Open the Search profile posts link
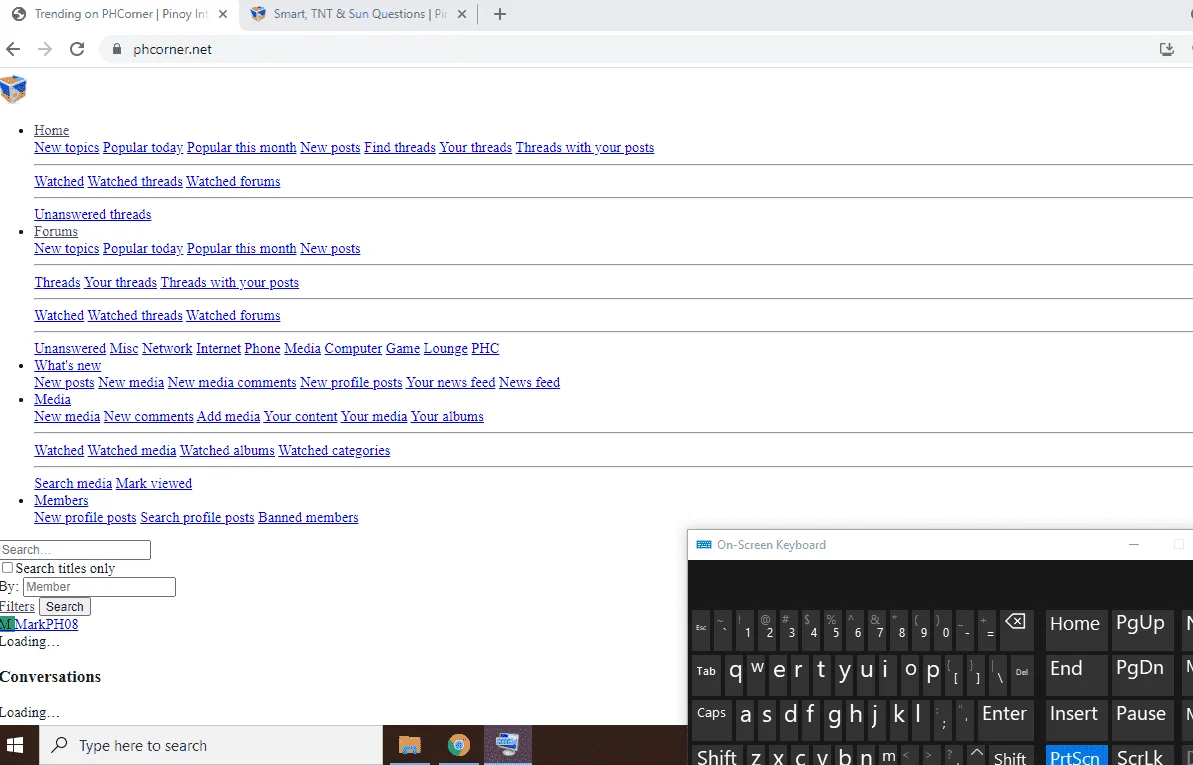1193x765 pixels. click(197, 518)
